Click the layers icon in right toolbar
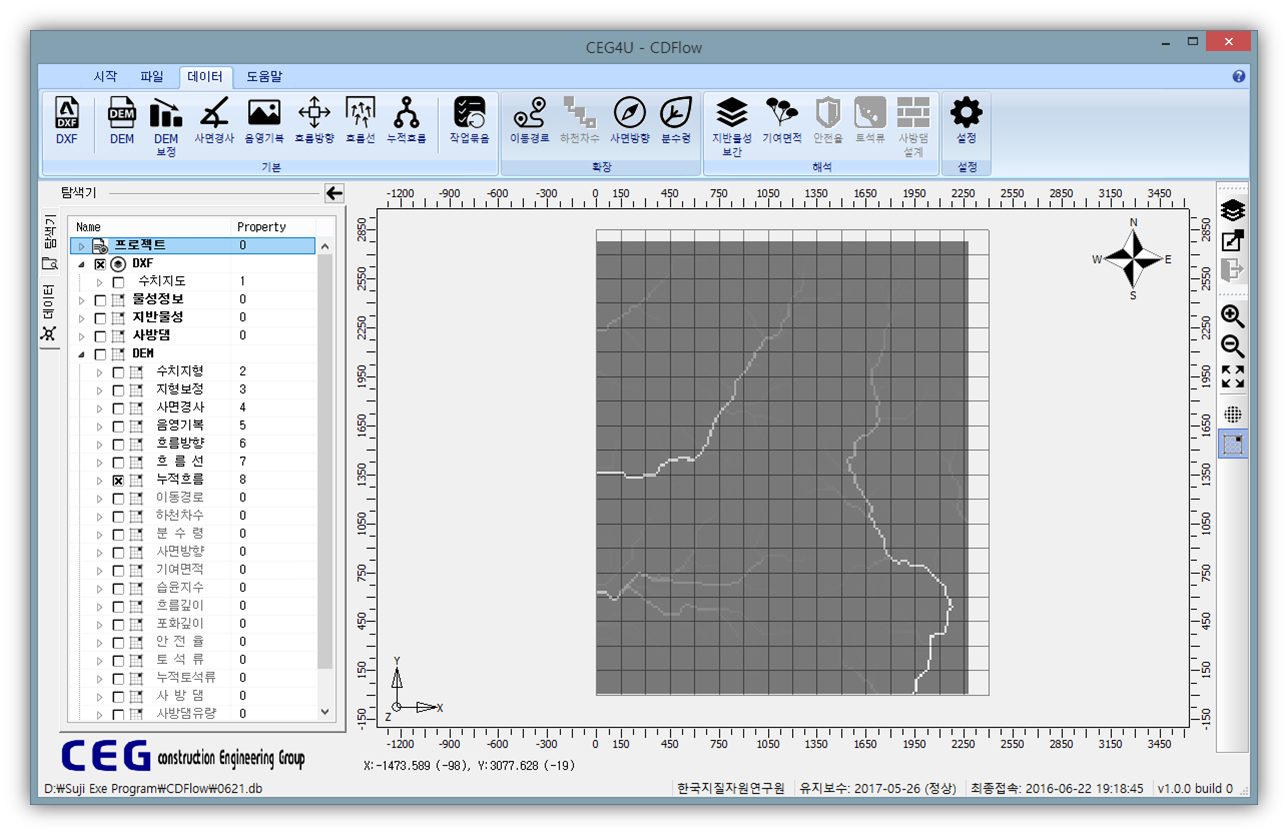1288x835 pixels. 1233,212
